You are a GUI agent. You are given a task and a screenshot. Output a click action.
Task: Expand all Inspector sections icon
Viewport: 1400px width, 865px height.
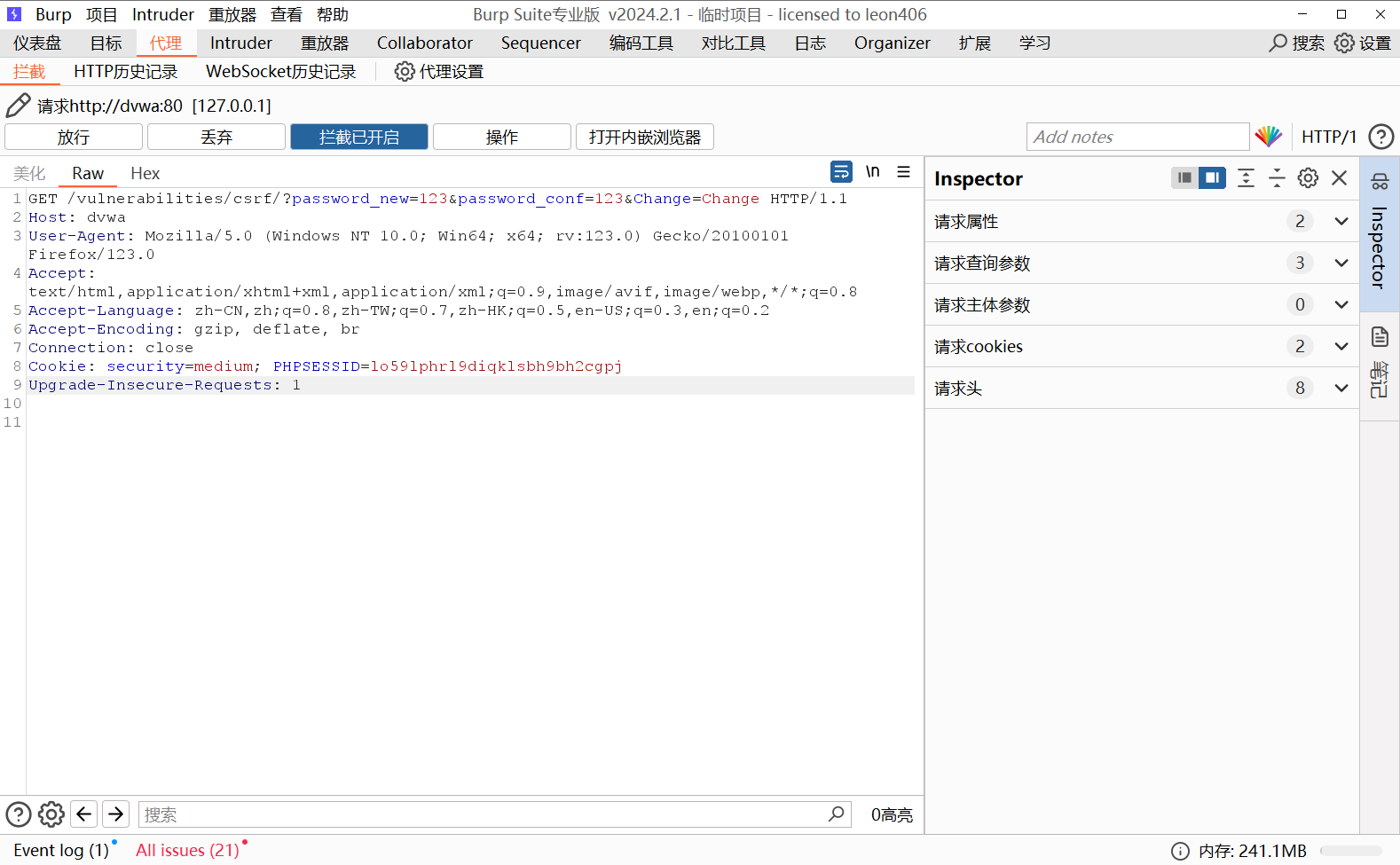click(1246, 178)
